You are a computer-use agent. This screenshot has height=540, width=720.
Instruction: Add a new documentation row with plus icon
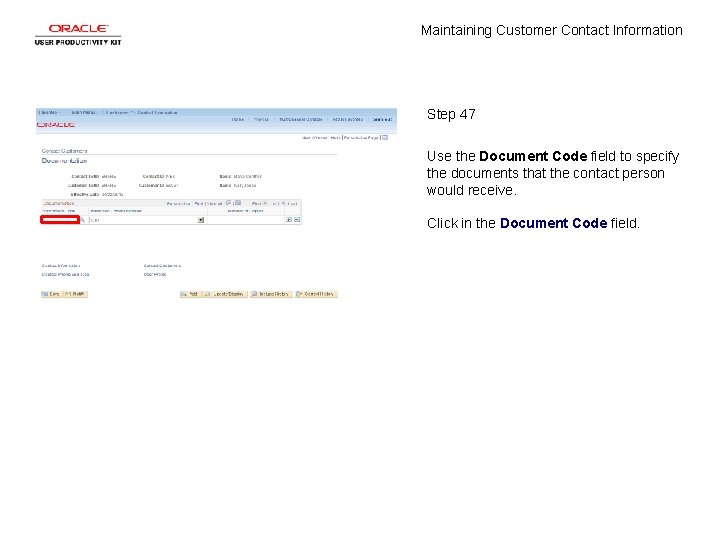[x=289, y=220]
